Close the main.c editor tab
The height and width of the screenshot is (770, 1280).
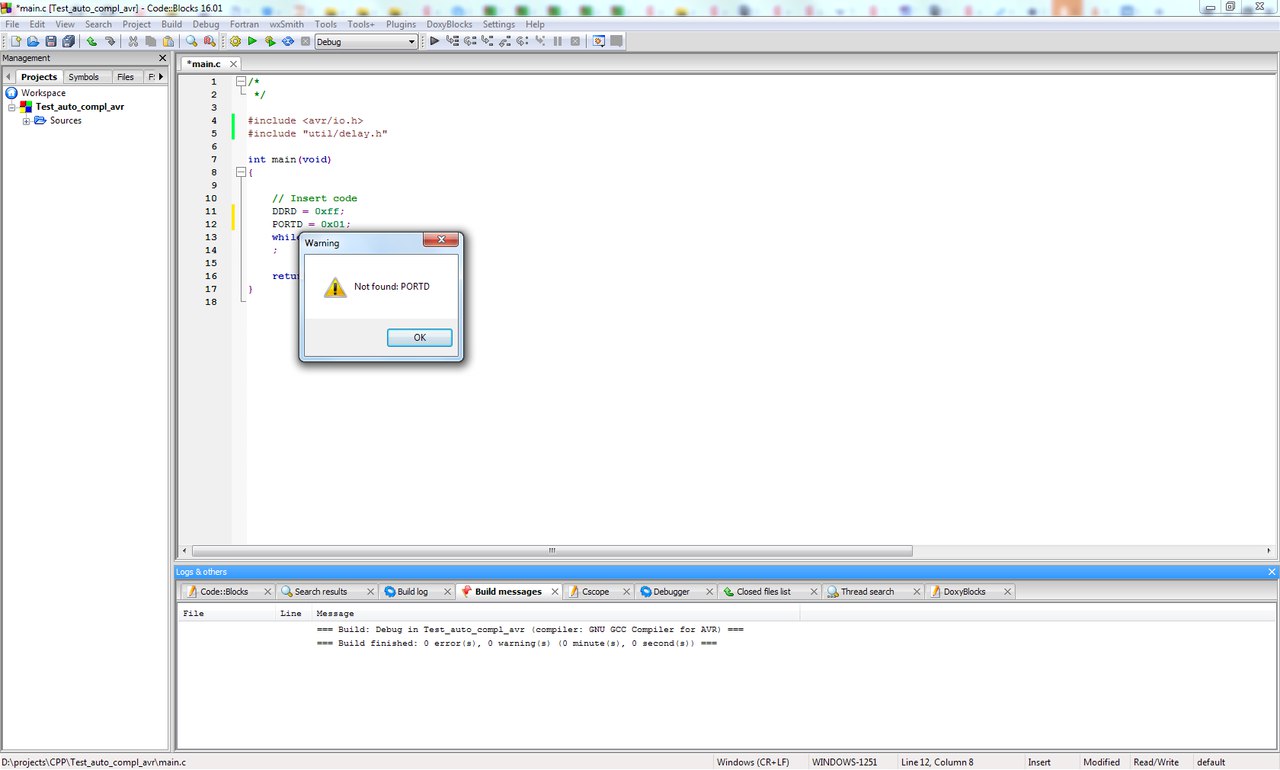[x=233, y=63]
